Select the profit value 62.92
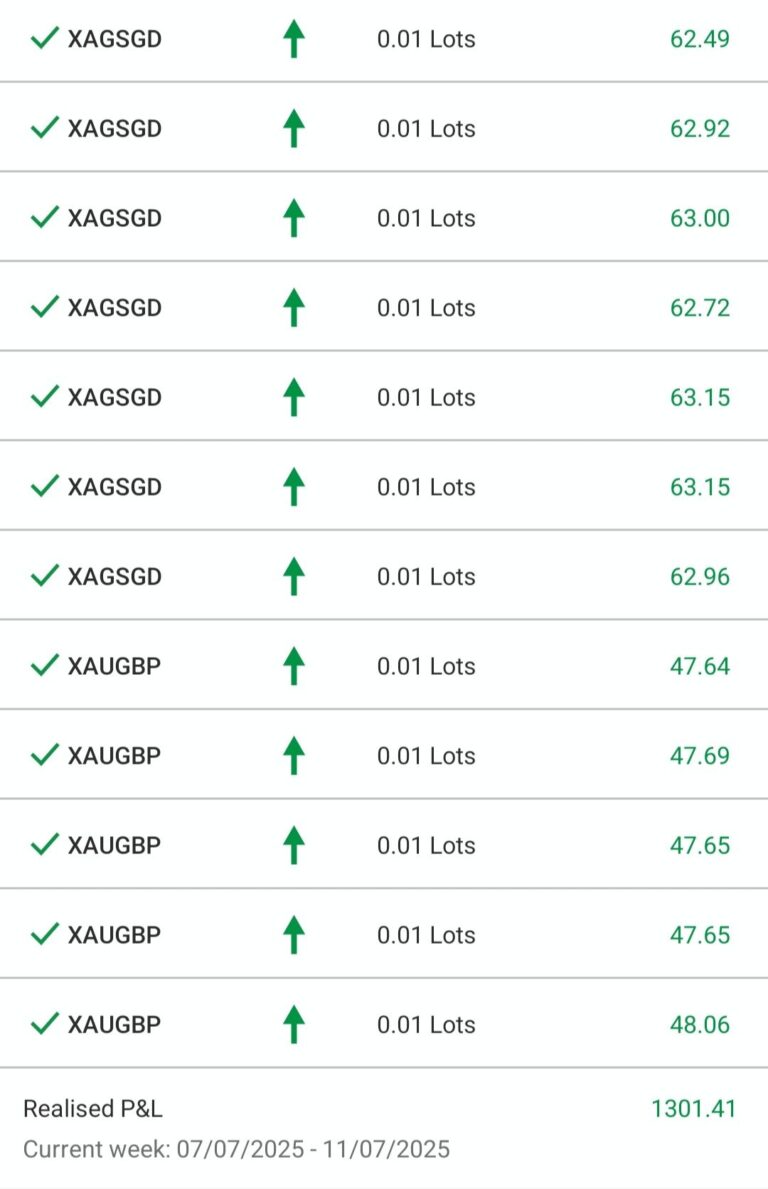The image size is (768, 1189). point(700,128)
